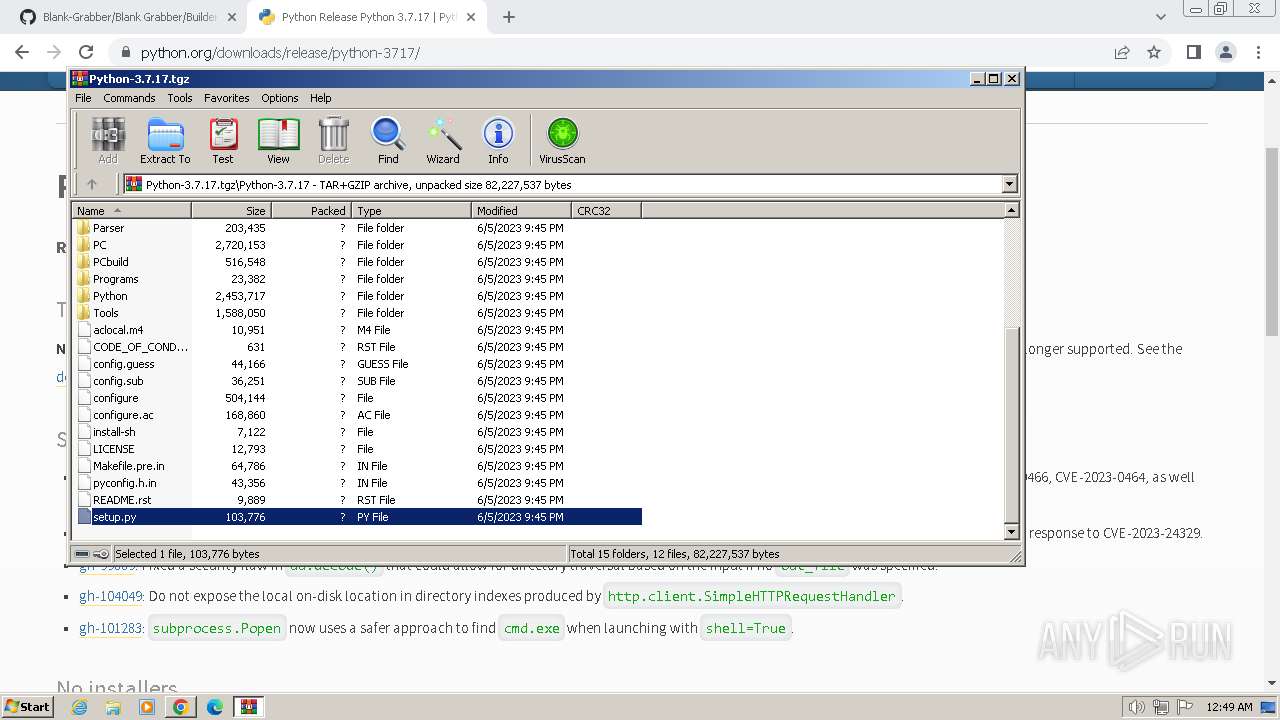Sort by the Packed column header

pos(312,211)
